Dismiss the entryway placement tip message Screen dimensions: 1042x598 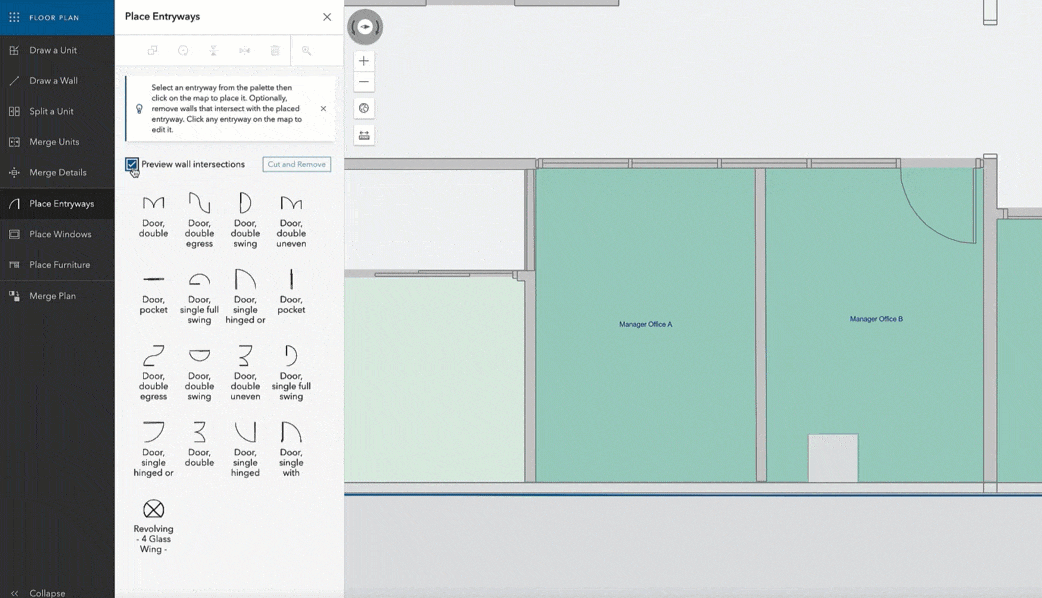coord(323,107)
